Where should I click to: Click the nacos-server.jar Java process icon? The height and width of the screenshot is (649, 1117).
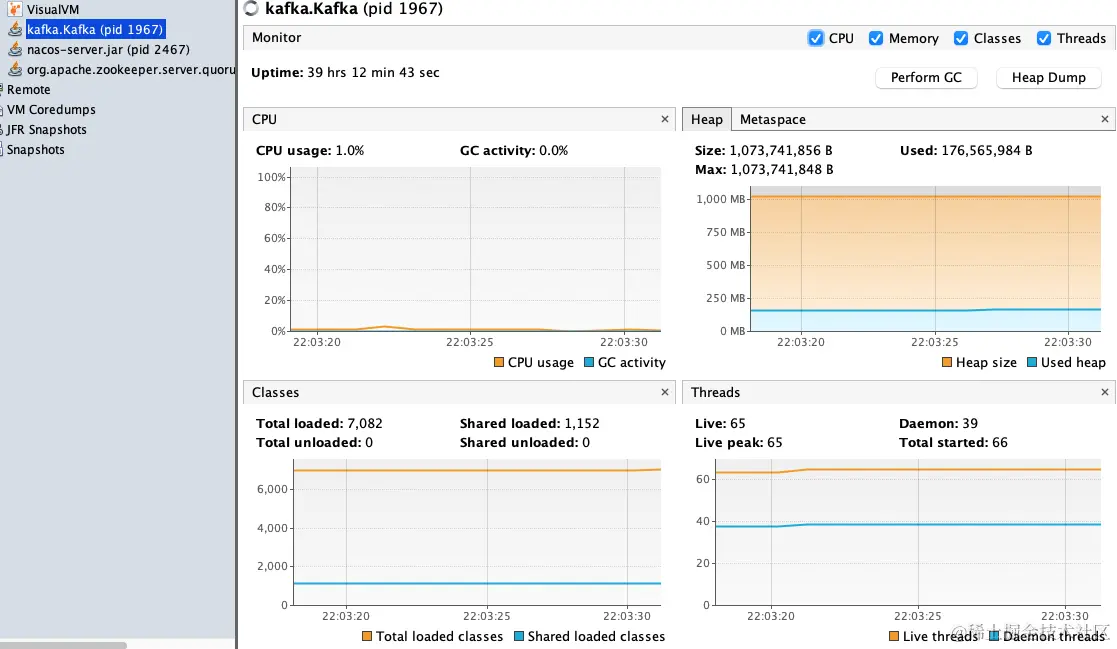15,49
